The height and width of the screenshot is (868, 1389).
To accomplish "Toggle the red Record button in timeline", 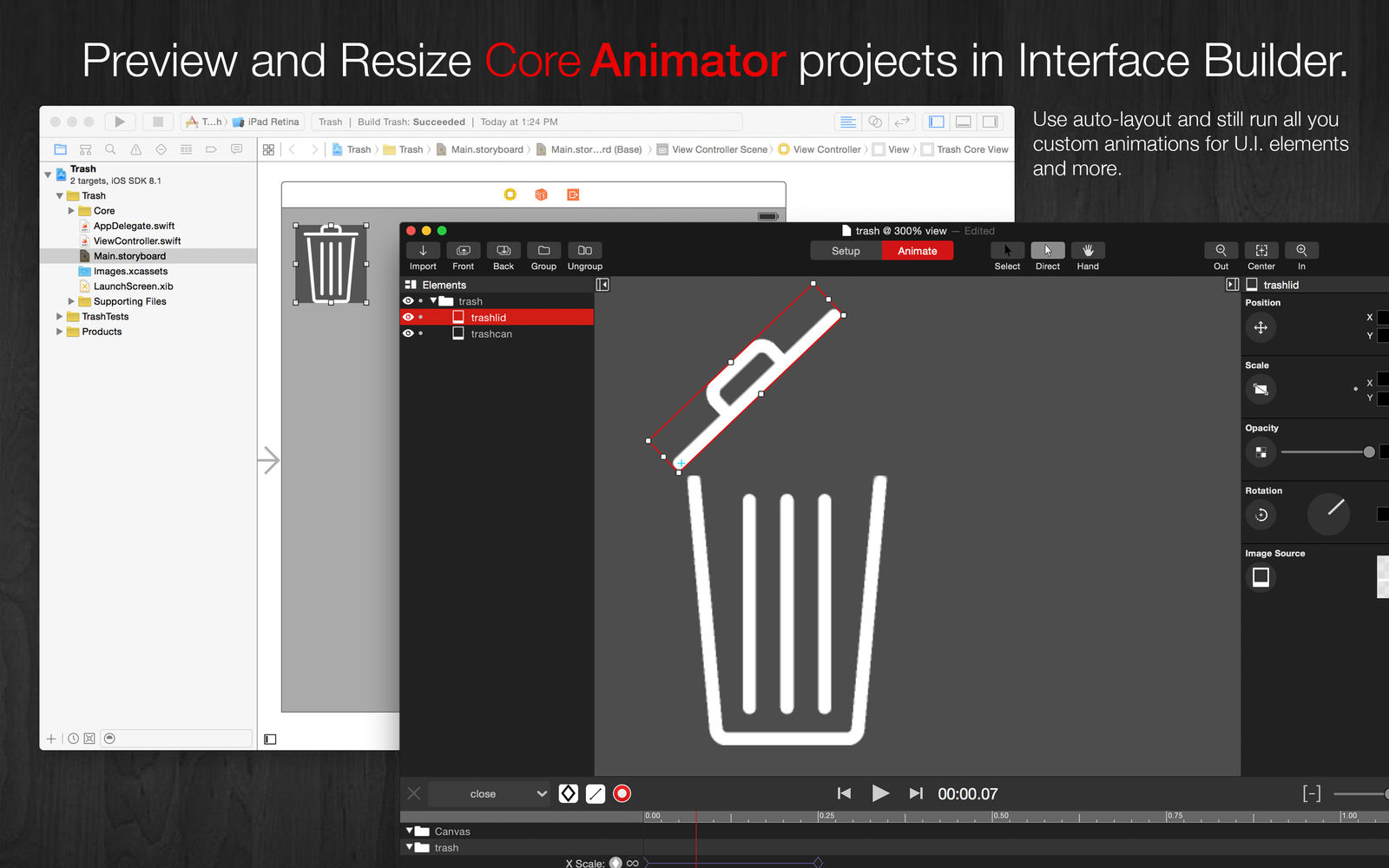I will pyautogui.click(x=622, y=793).
